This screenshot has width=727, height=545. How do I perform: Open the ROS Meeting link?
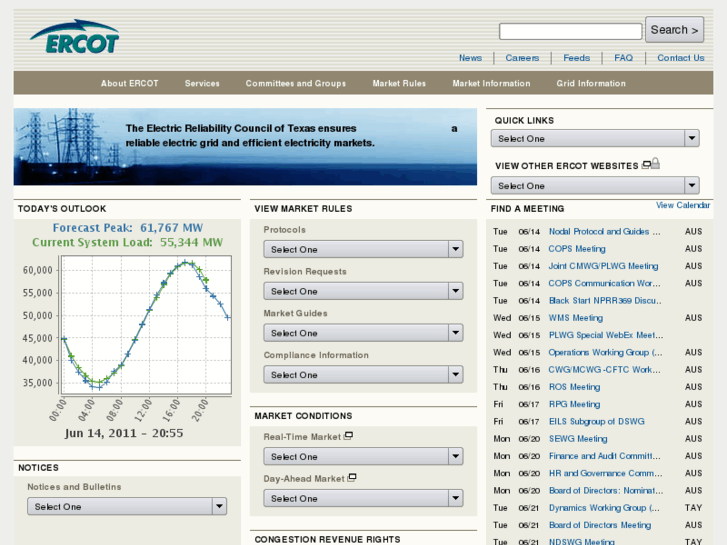pos(574,387)
